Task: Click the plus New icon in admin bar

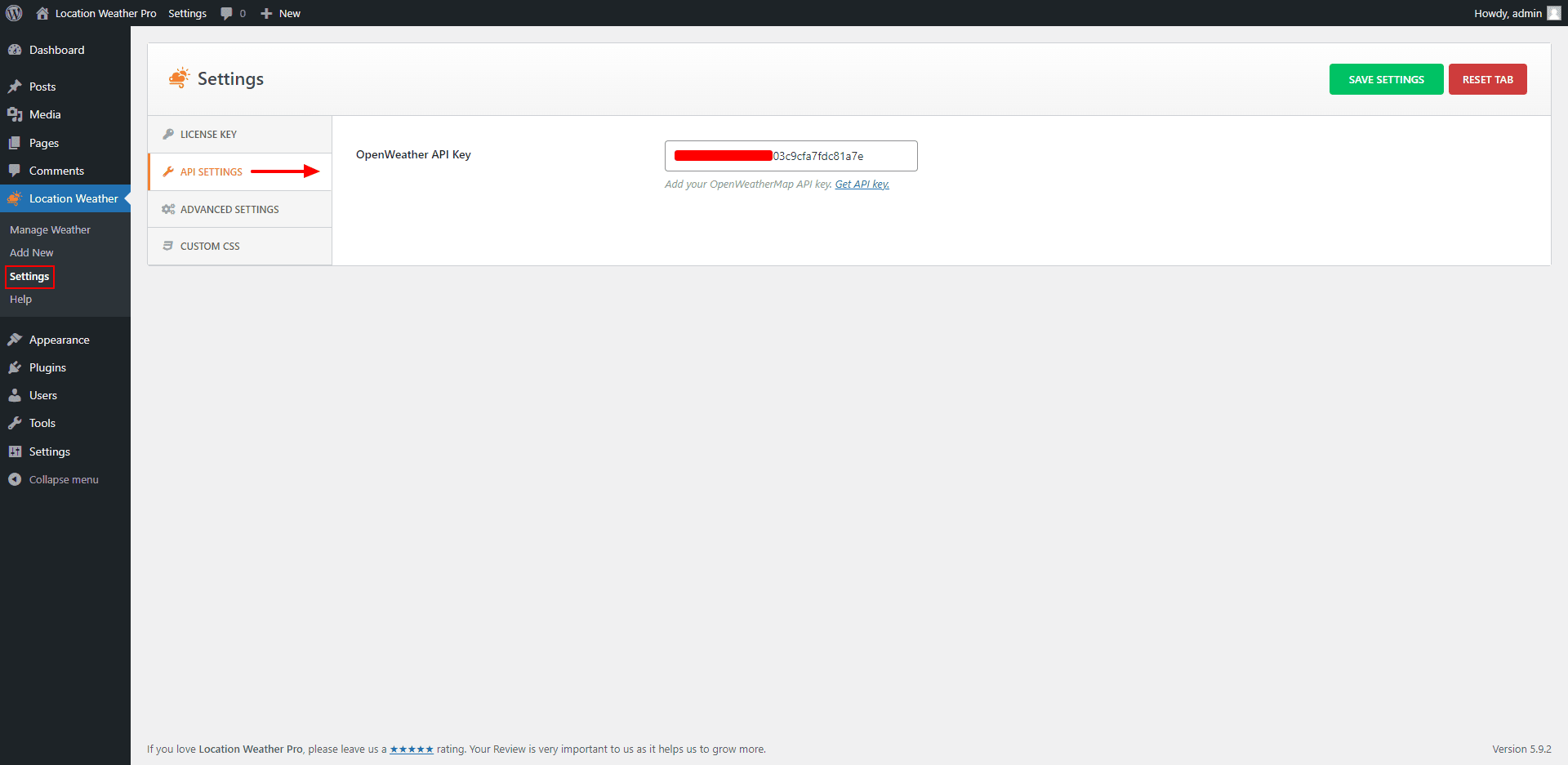Action: (x=266, y=13)
